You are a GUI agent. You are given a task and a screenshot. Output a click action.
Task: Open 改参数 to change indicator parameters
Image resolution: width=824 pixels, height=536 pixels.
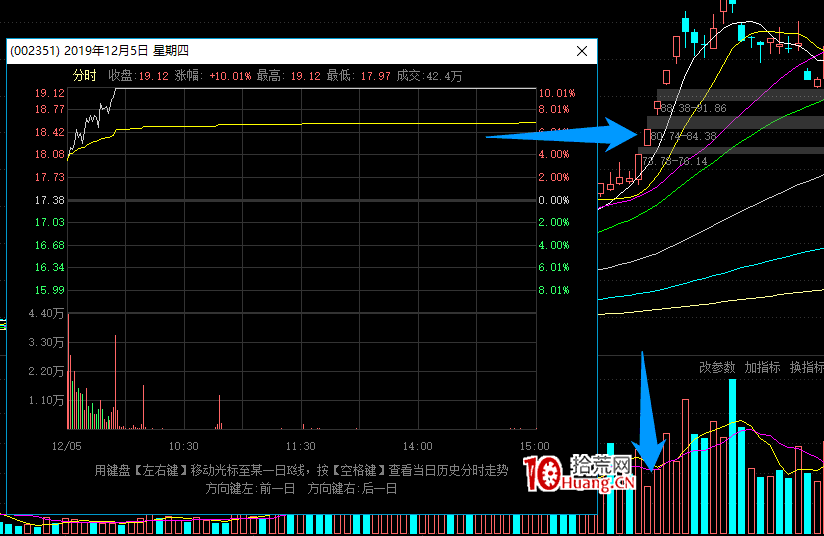coord(717,367)
